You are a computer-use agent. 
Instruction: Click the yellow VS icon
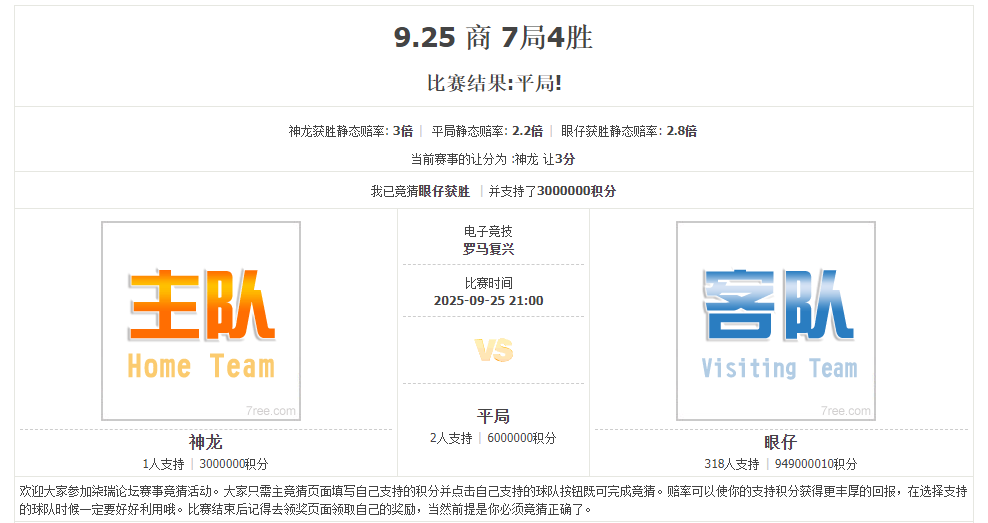(493, 350)
